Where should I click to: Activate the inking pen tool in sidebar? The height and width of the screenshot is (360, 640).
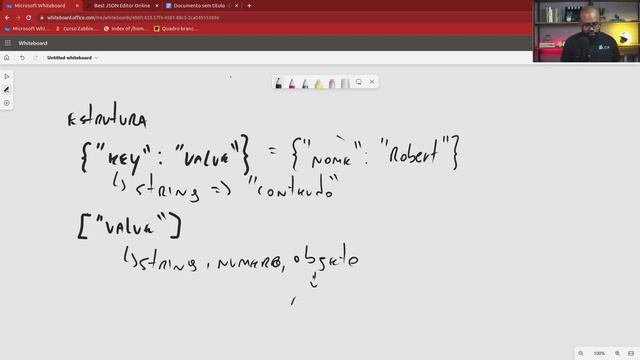7,89
